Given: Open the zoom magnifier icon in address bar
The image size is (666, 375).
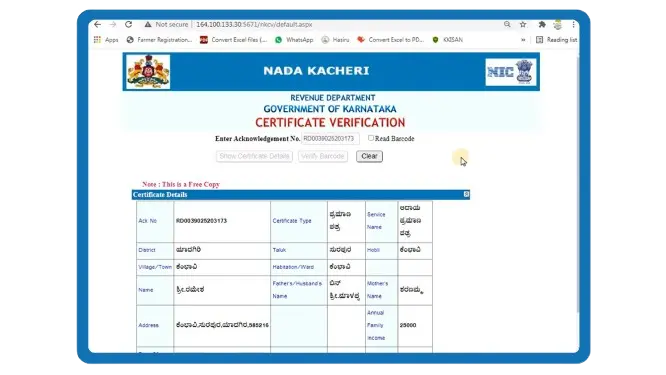Looking at the screenshot, I should [x=507, y=25].
